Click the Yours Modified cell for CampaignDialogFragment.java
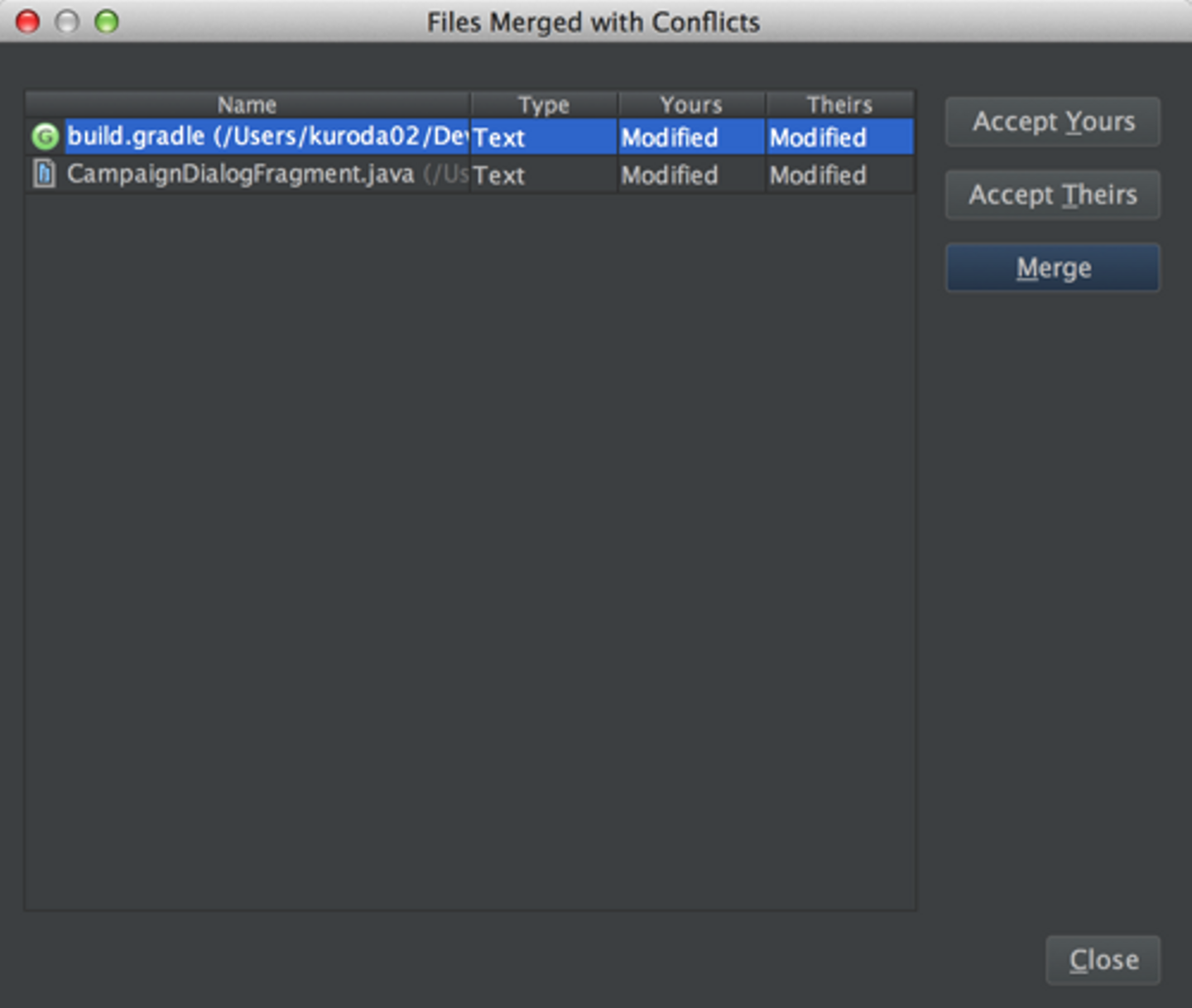 point(670,175)
